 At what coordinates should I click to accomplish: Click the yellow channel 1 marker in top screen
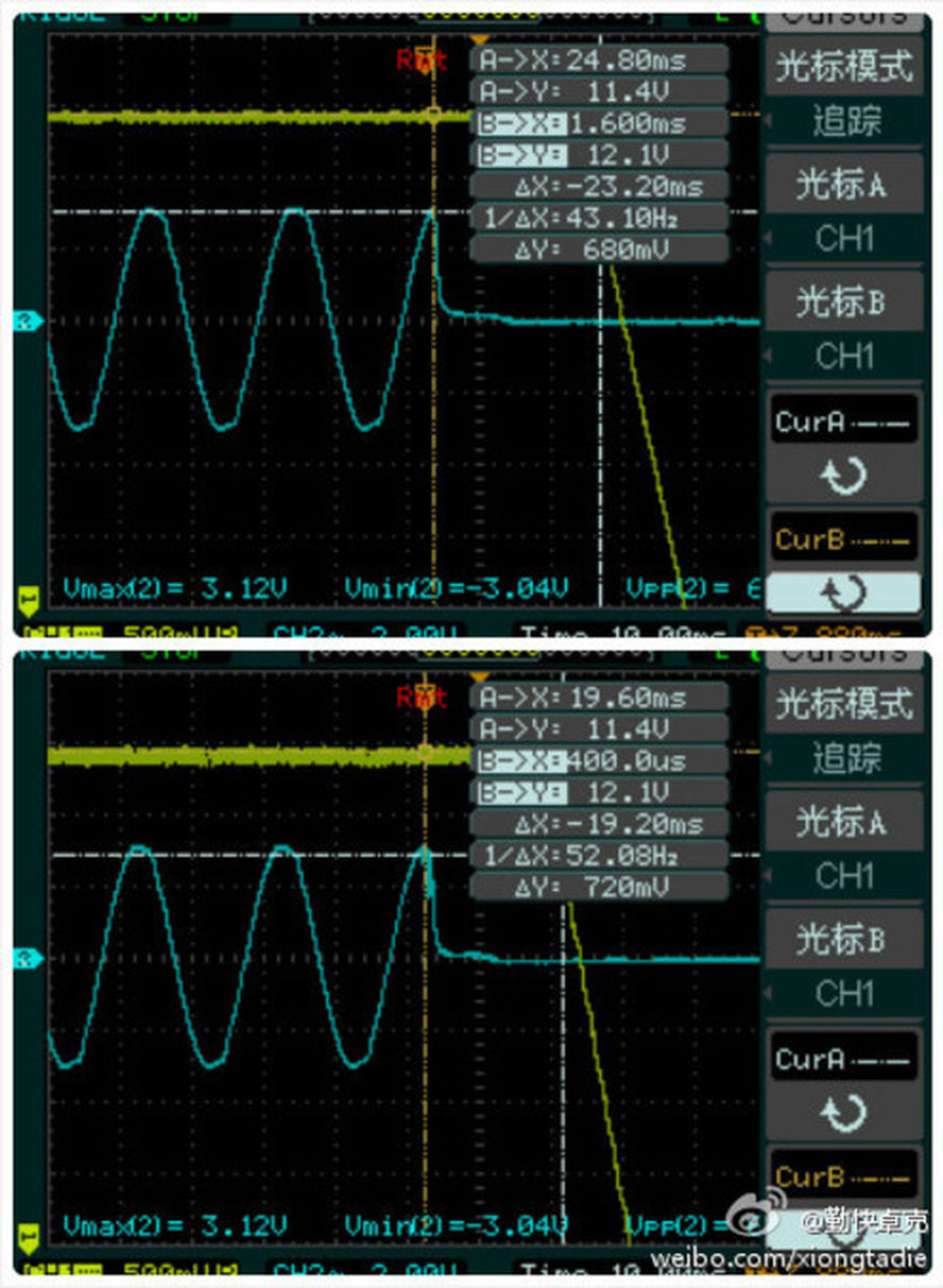point(28,597)
